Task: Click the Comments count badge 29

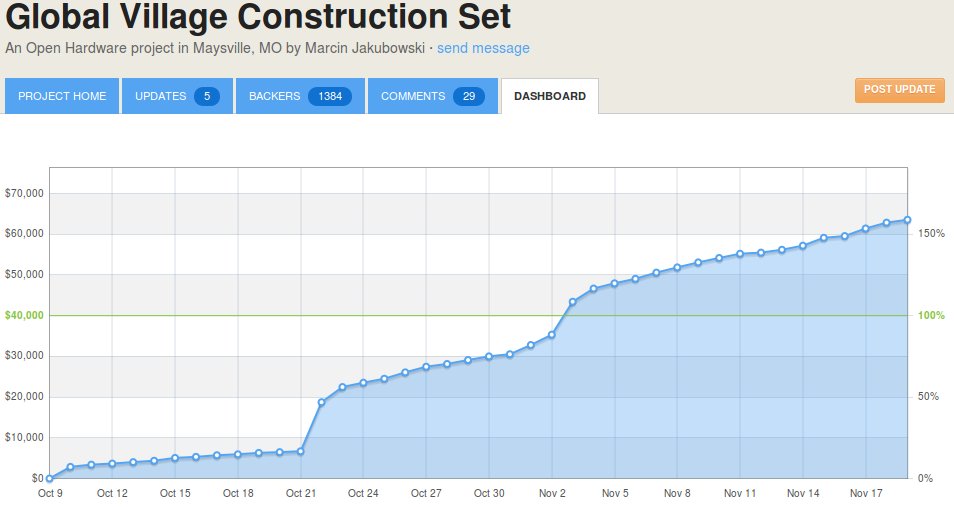Action: pos(468,96)
